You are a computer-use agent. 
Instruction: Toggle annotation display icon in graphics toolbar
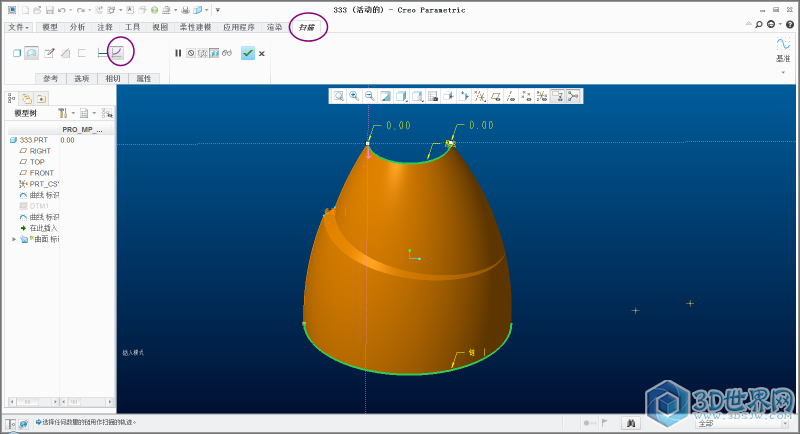tap(558, 96)
